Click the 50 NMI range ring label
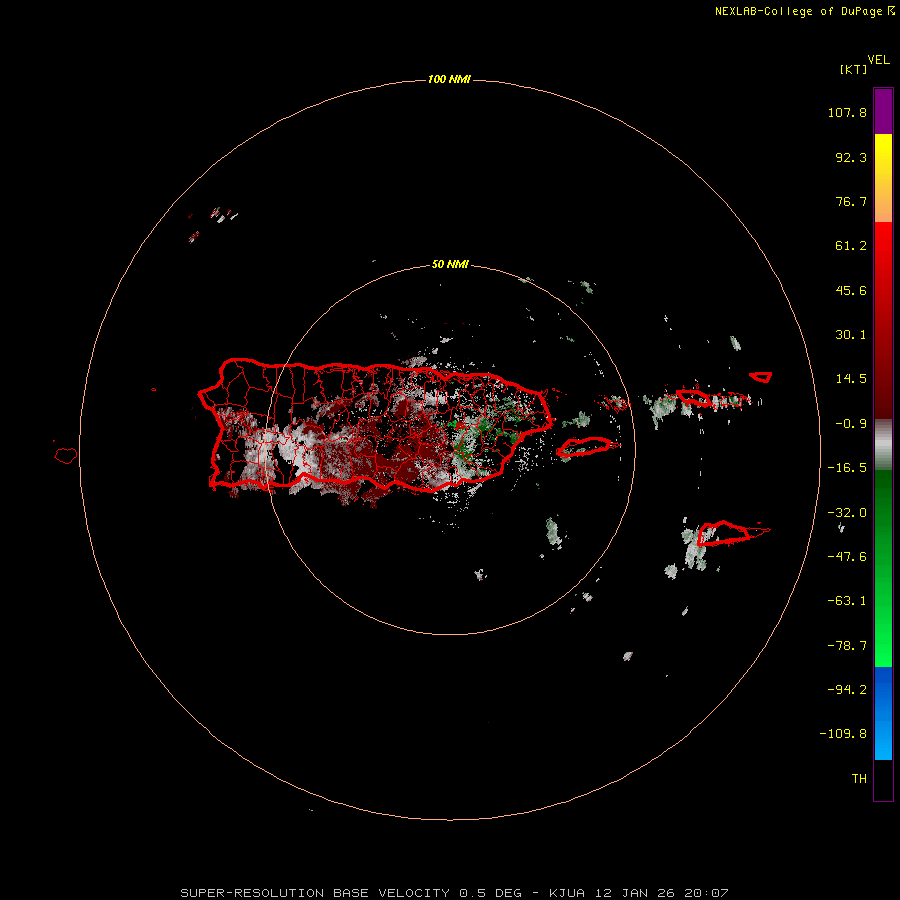This screenshot has width=900, height=900. 450,265
